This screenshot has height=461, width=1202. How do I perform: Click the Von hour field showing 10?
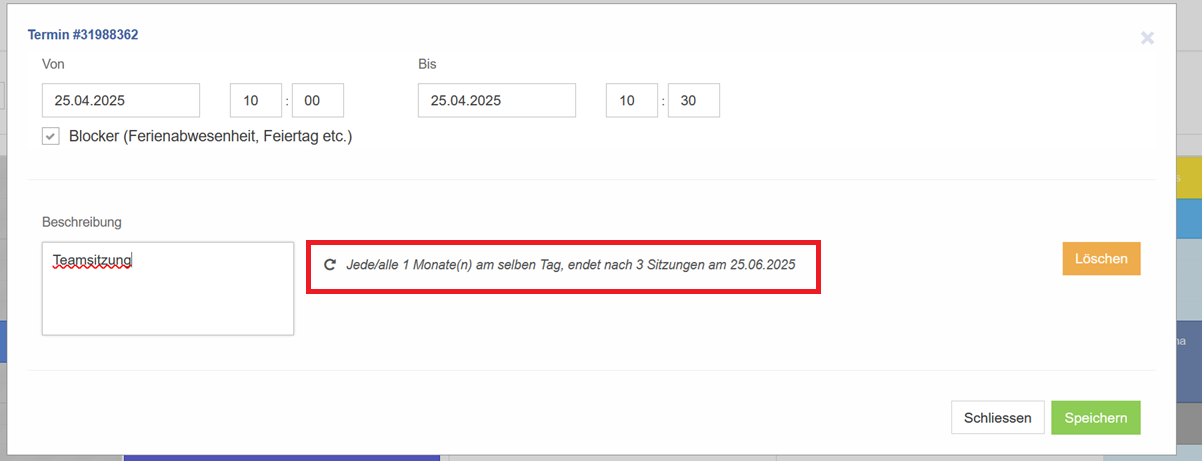click(x=256, y=100)
